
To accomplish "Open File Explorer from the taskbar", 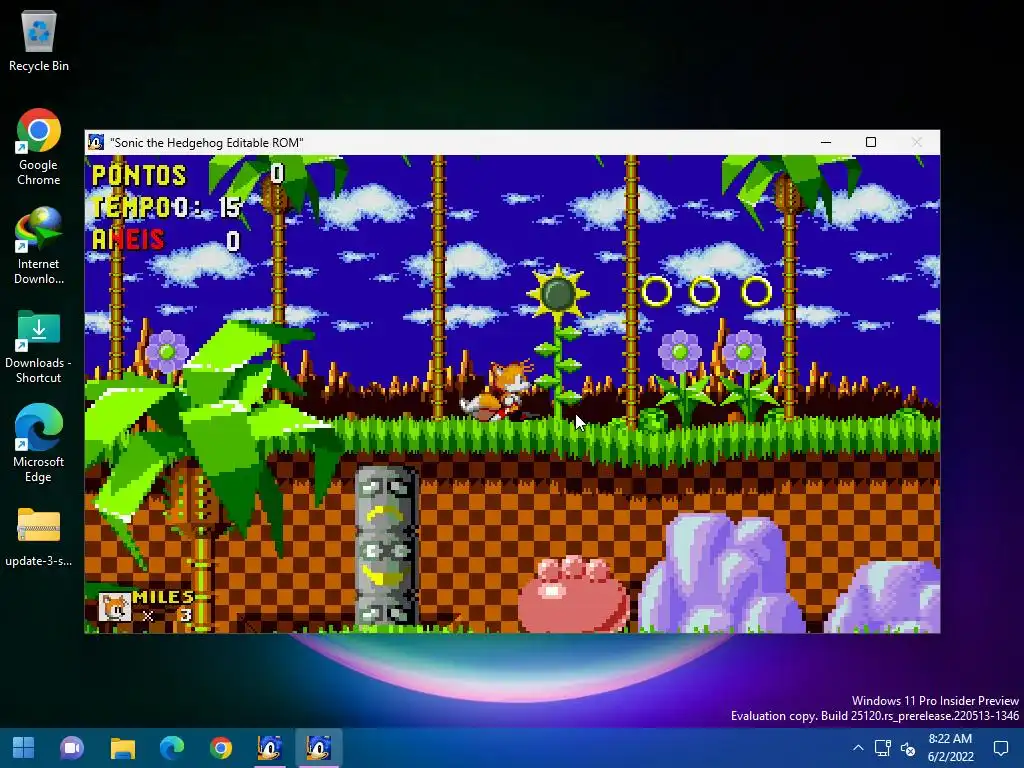I will 122,748.
